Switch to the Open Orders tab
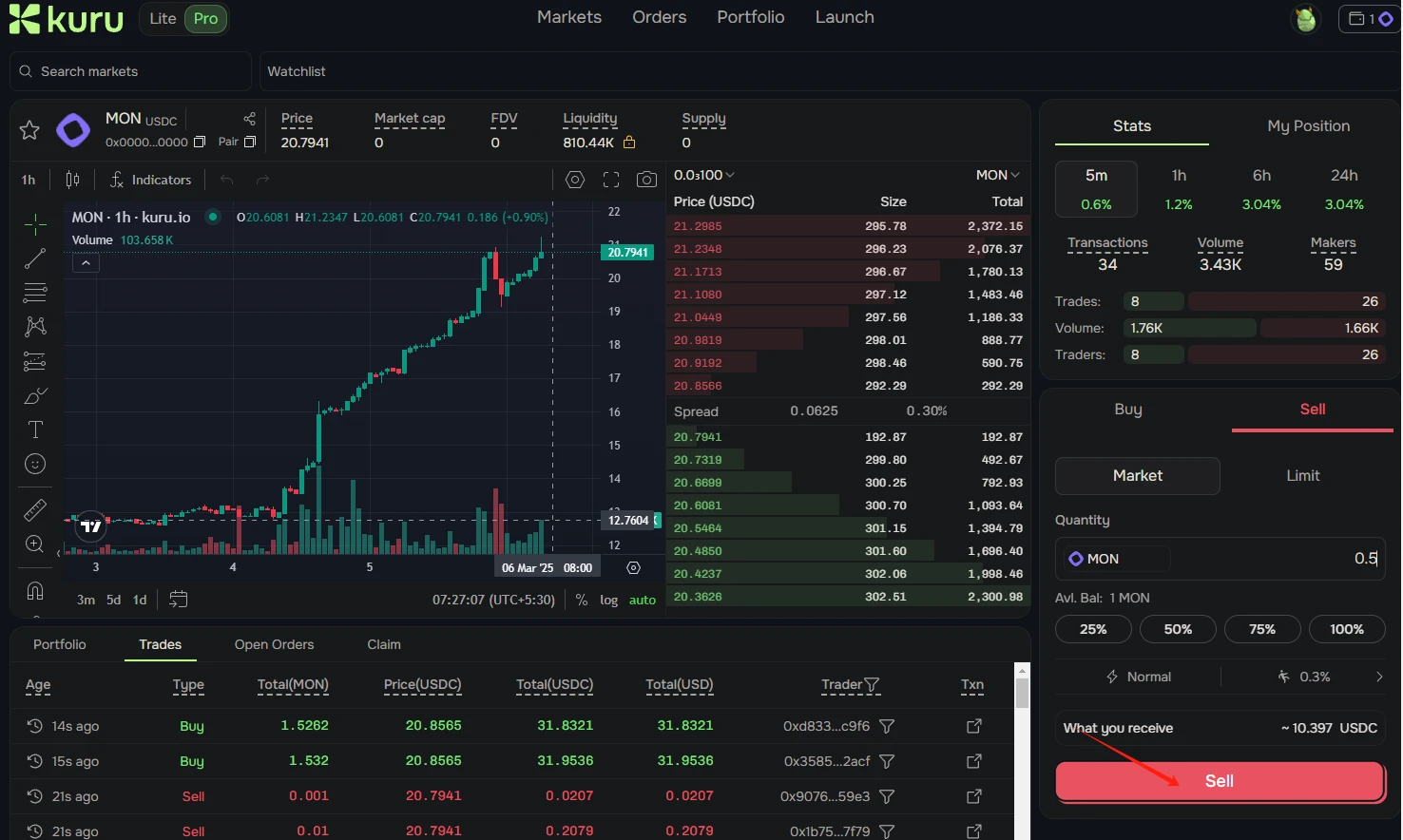Image resolution: width=1403 pixels, height=840 pixels. click(x=274, y=644)
